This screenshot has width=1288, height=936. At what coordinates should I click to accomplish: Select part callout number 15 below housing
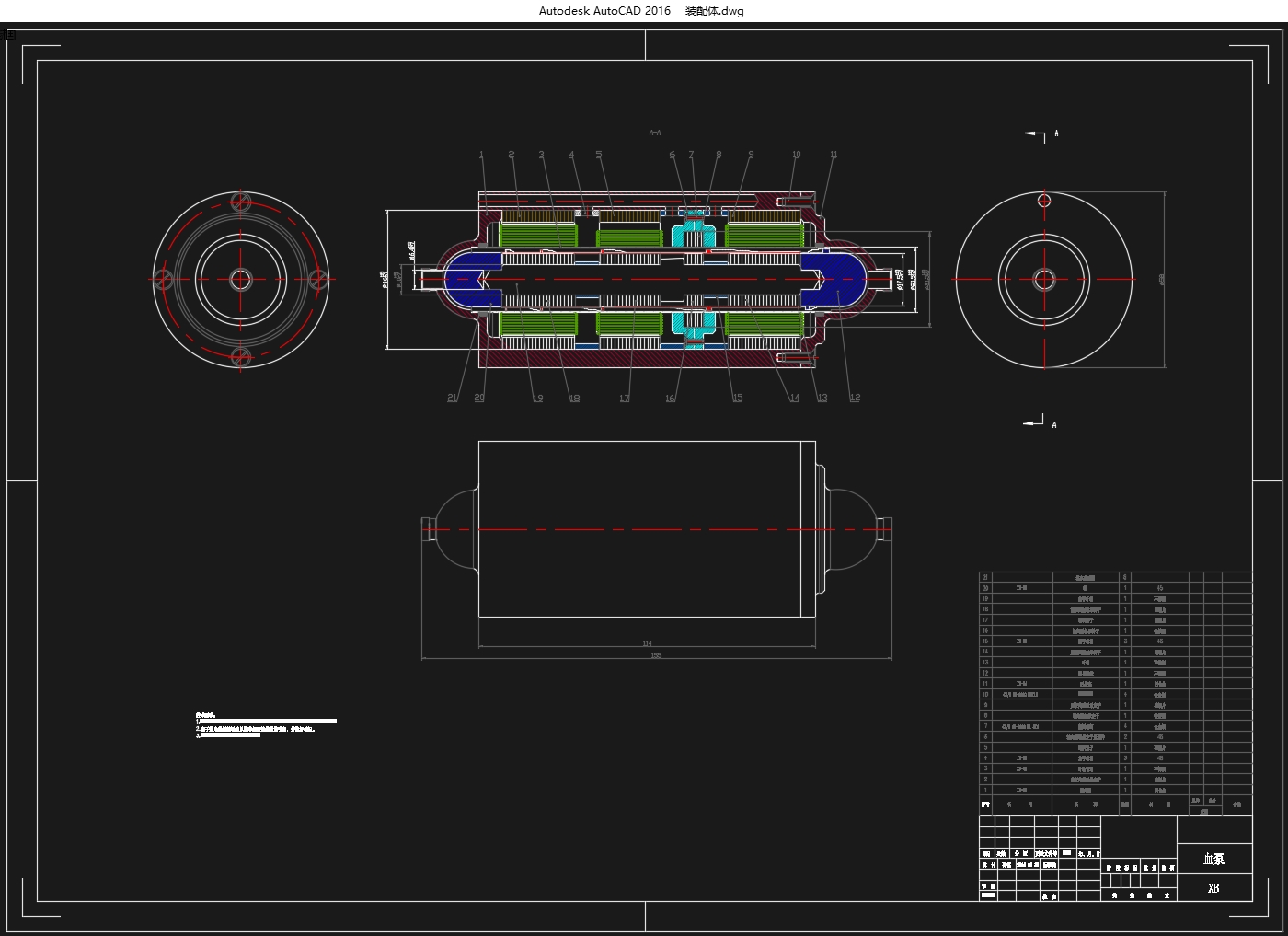click(738, 398)
